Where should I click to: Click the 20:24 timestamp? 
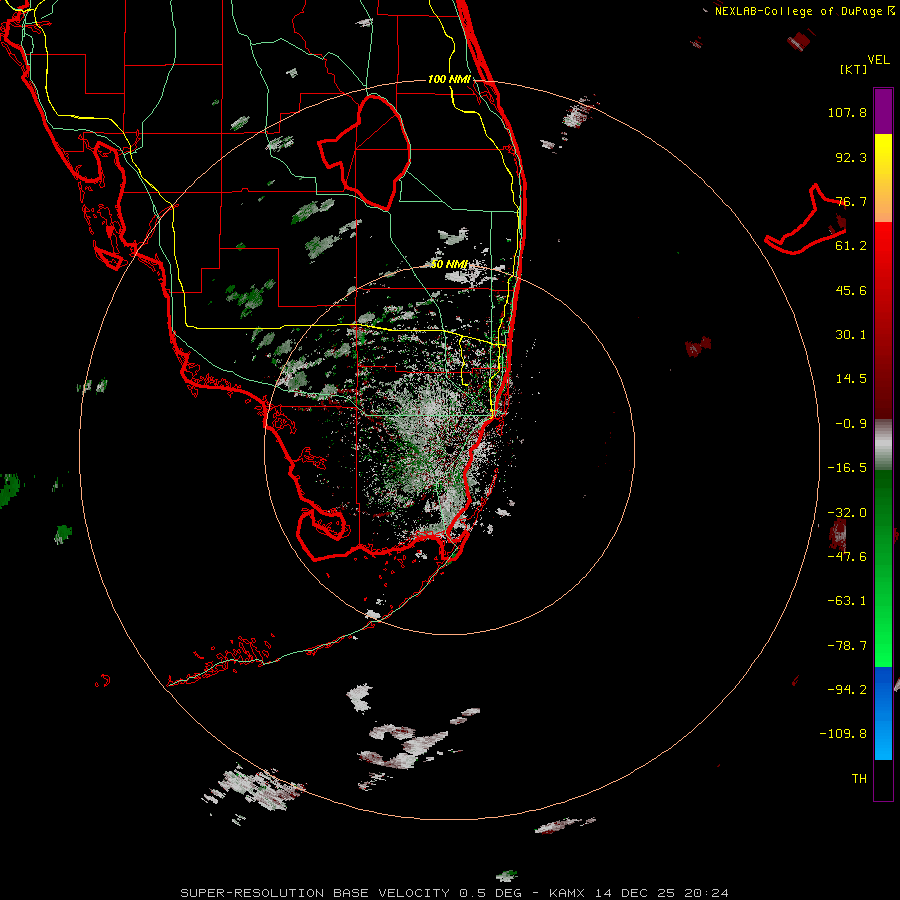(x=706, y=893)
